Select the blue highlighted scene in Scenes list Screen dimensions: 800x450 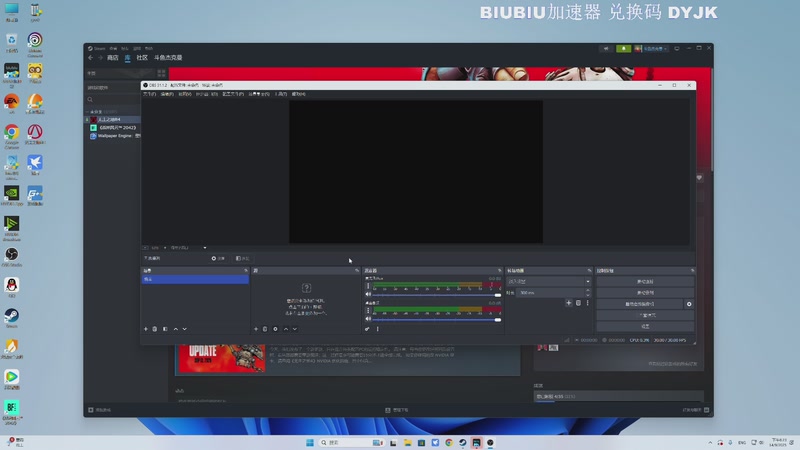195,279
